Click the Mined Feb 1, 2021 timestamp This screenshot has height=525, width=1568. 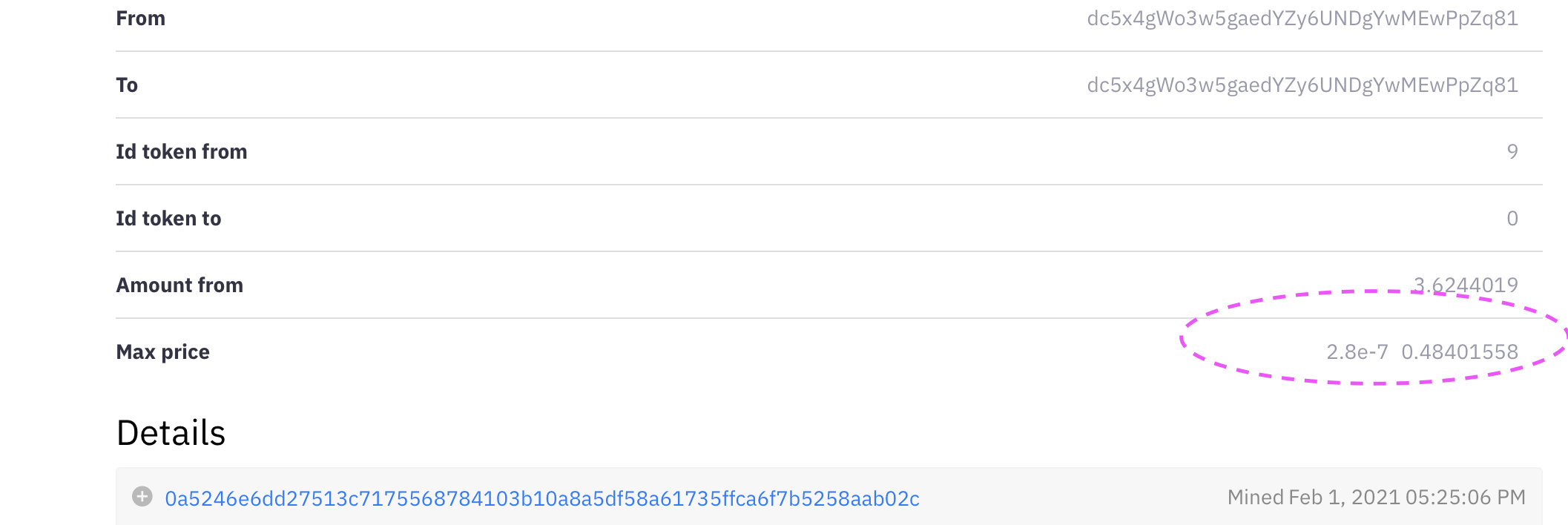(x=1377, y=497)
